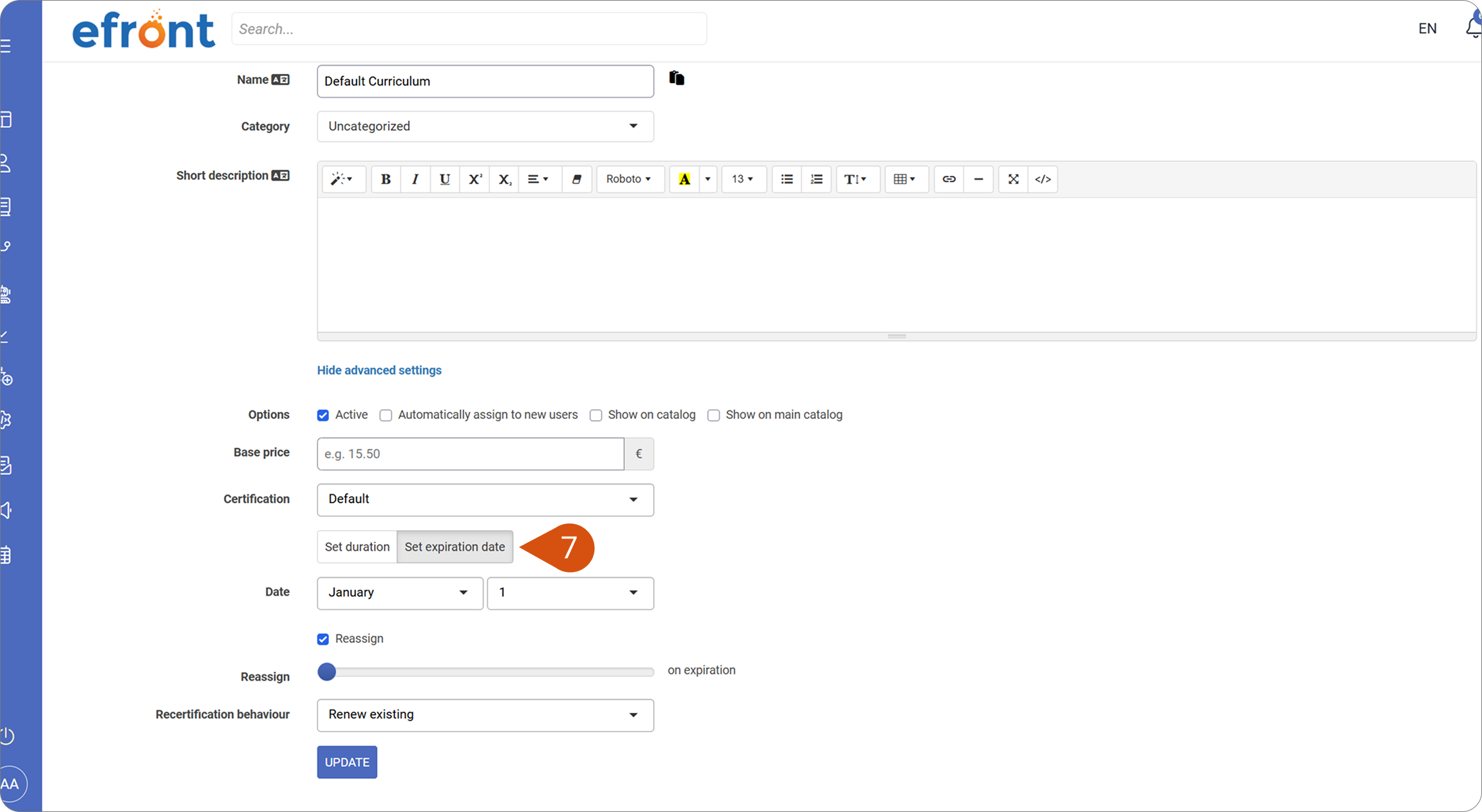Open the Category dropdown showing Uncategorized
Viewport: 1482px width, 812px height.
click(485, 126)
